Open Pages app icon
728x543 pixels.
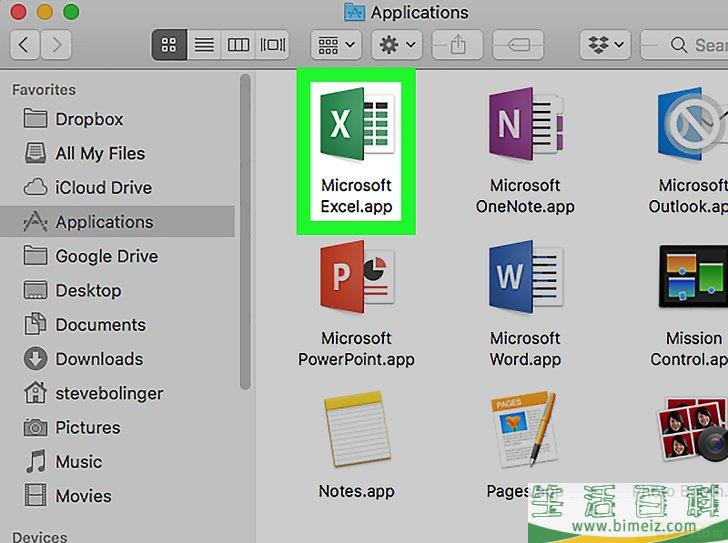[x=525, y=429]
